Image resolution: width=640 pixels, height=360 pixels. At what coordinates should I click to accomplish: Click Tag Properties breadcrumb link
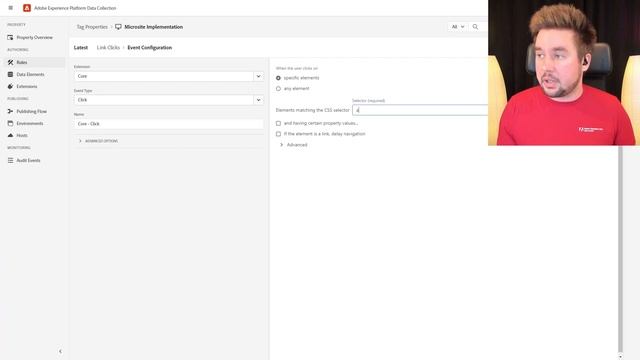92,27
